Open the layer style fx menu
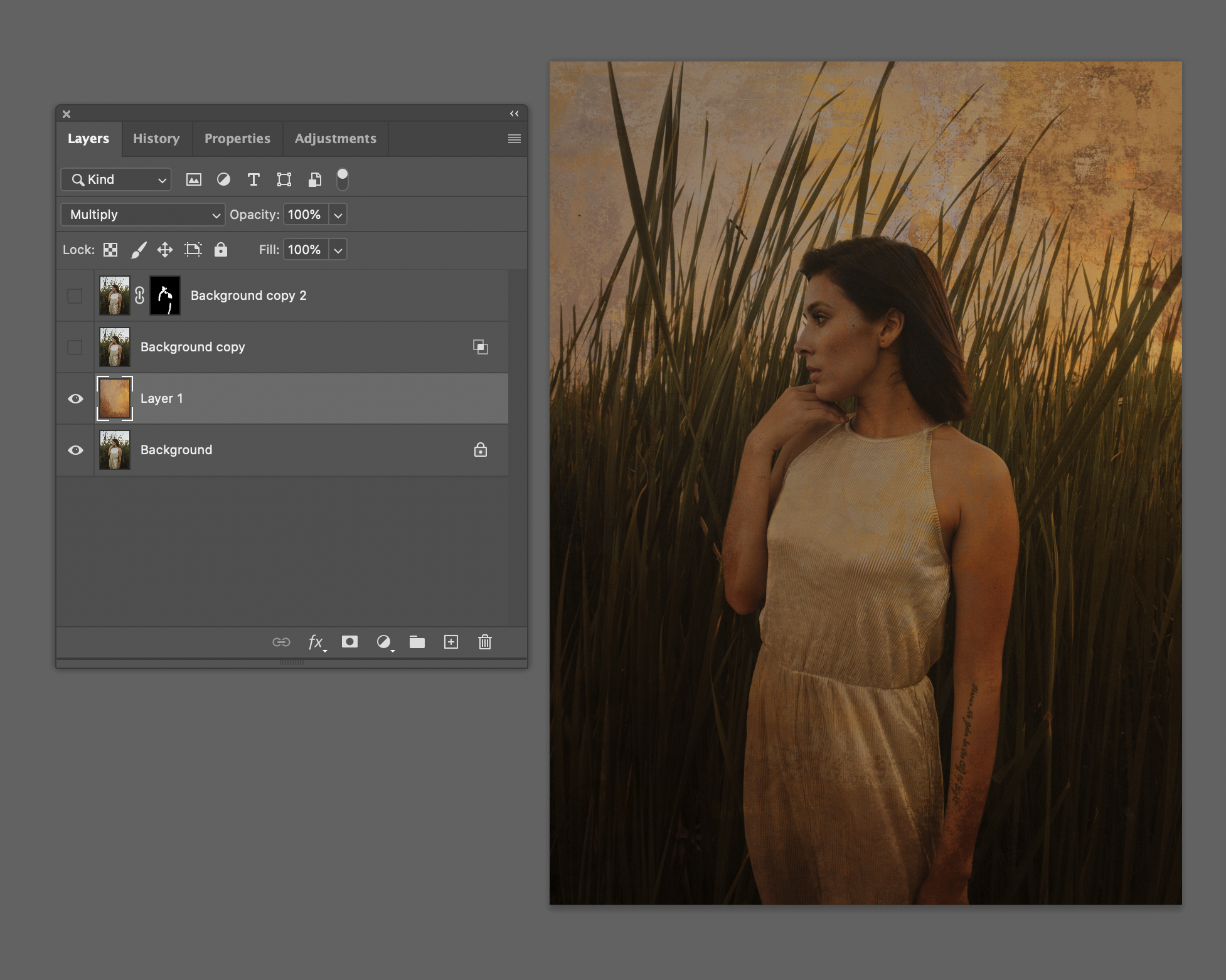Viewport: 1226px width, 980px height. (316, 642)
